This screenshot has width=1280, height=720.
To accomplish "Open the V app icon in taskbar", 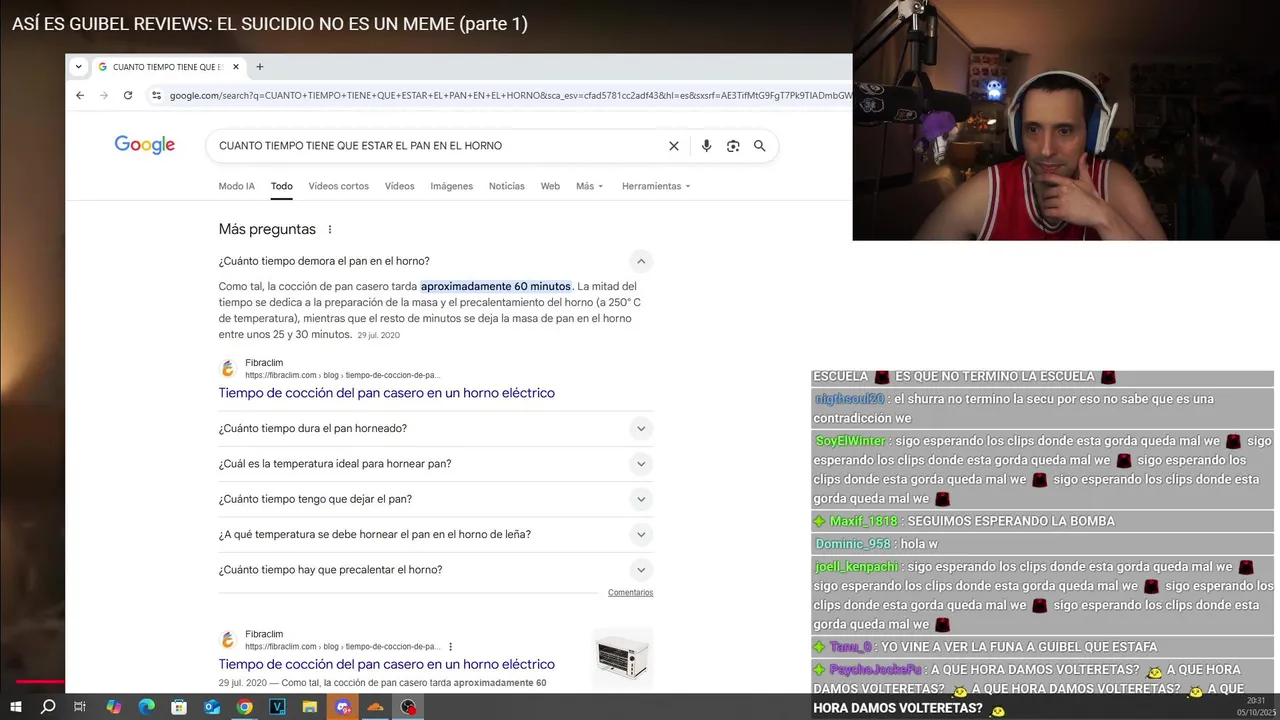I will (277, 707).
